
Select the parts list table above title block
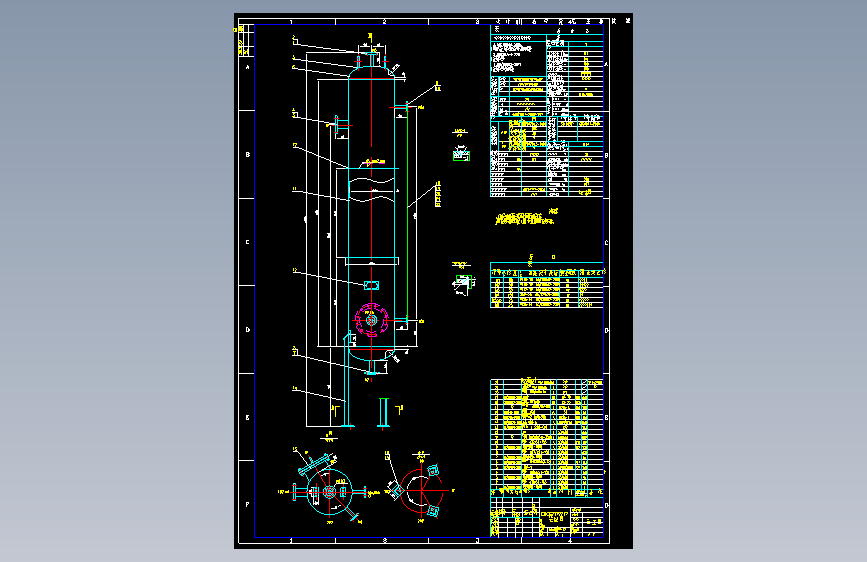546,437
